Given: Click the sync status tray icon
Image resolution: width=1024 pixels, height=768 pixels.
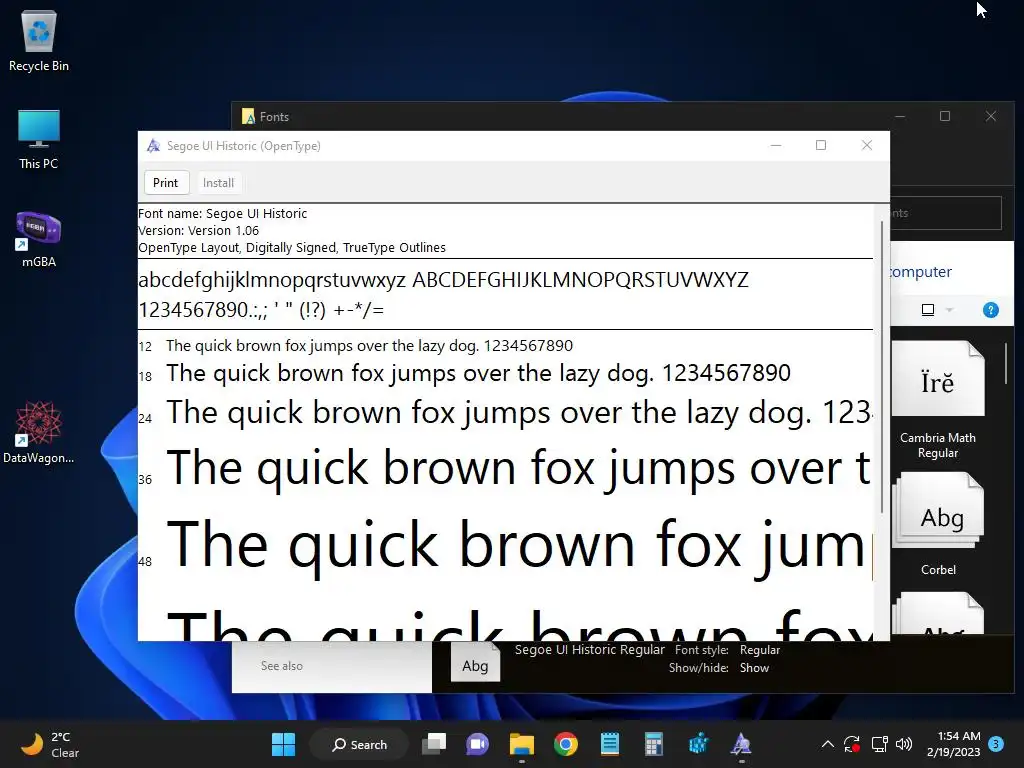Looking at the screenshot, I should [x=852, y=744].
